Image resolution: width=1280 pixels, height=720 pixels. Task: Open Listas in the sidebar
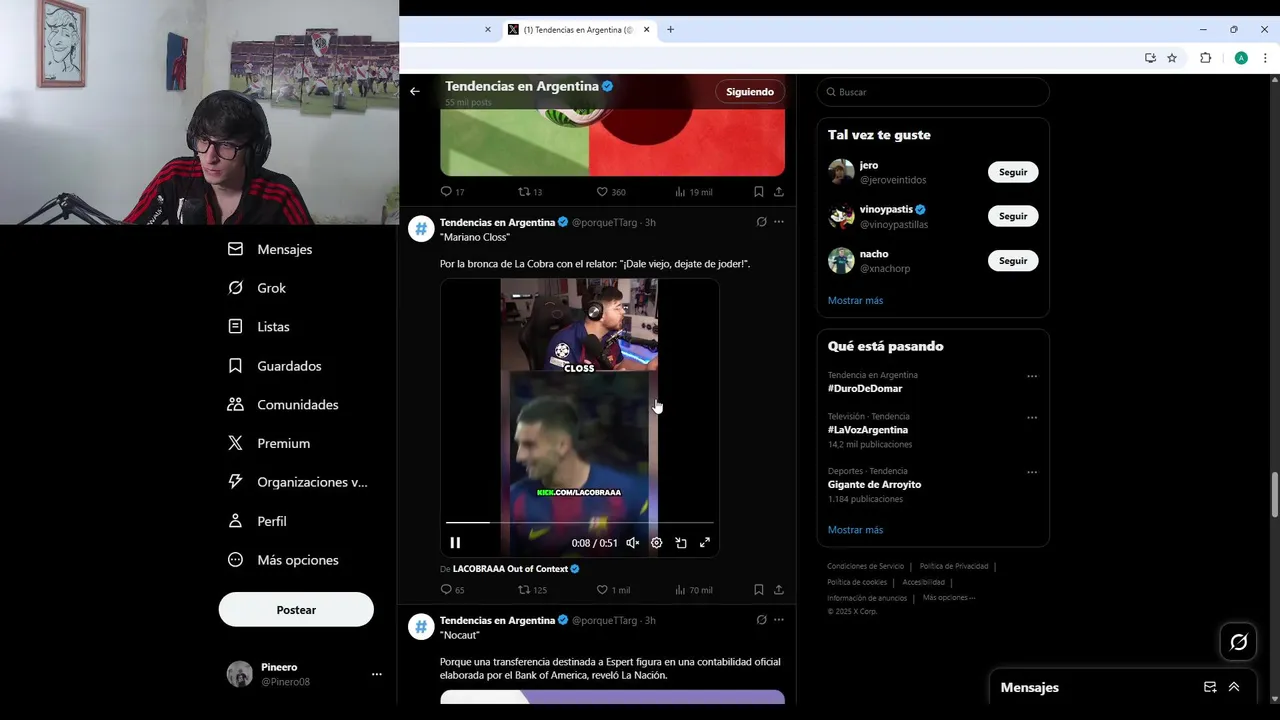click(x=259, y=327)
